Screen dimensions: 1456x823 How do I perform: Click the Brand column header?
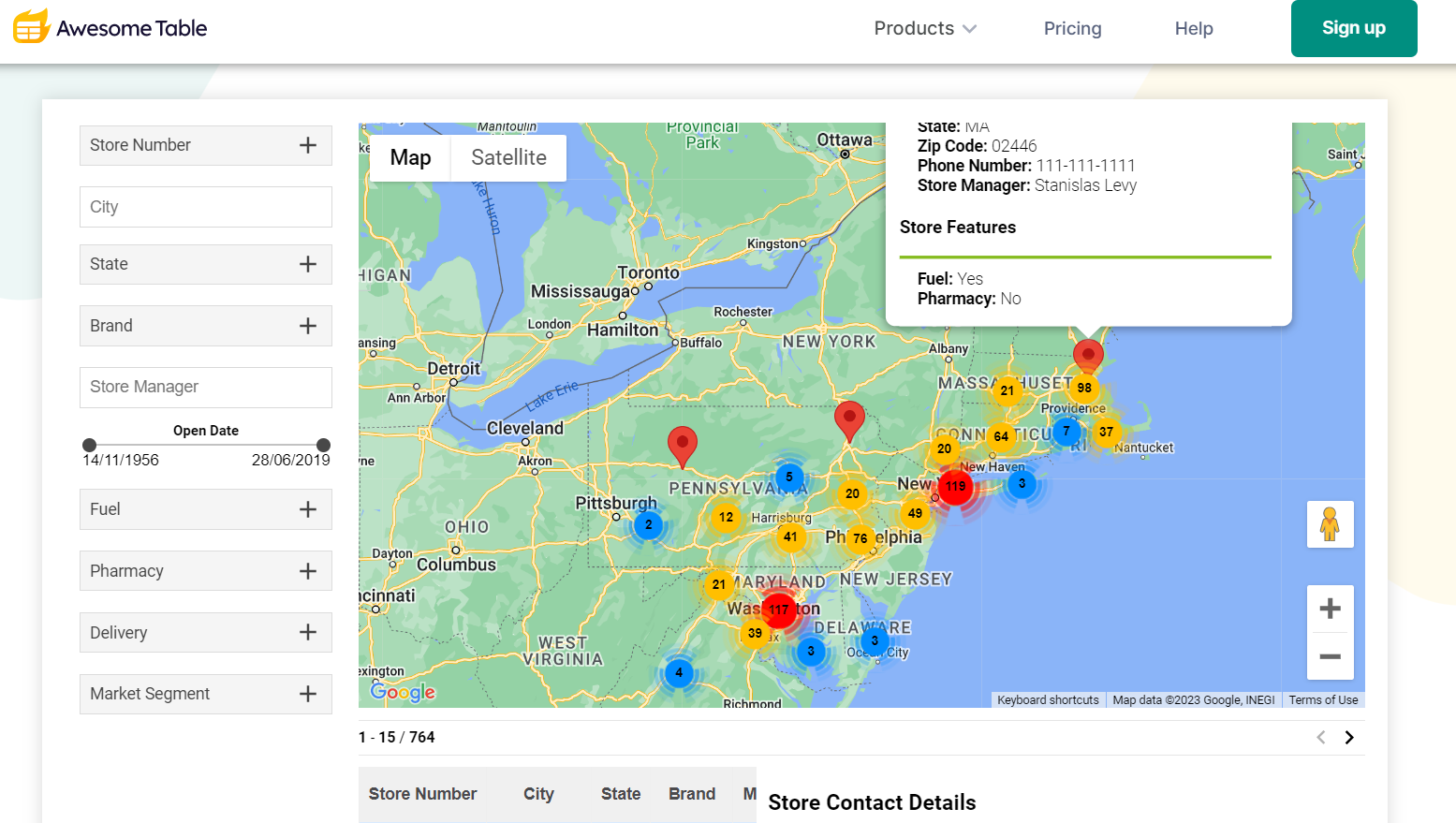692,794
